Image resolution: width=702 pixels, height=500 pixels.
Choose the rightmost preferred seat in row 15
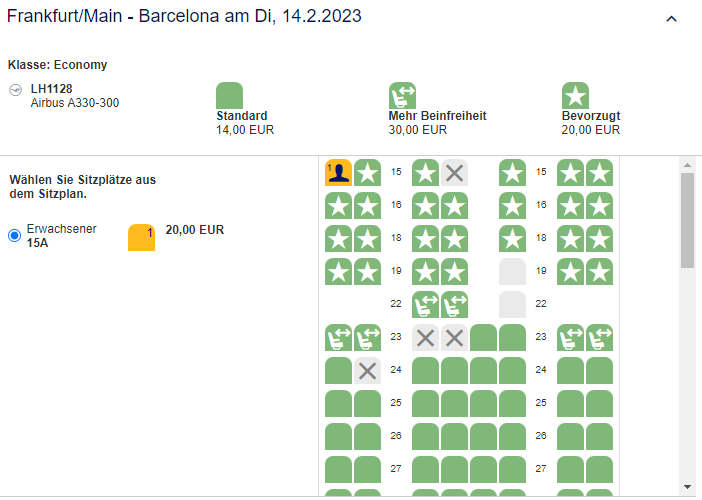pyautogui.click(x=600, y=172)
